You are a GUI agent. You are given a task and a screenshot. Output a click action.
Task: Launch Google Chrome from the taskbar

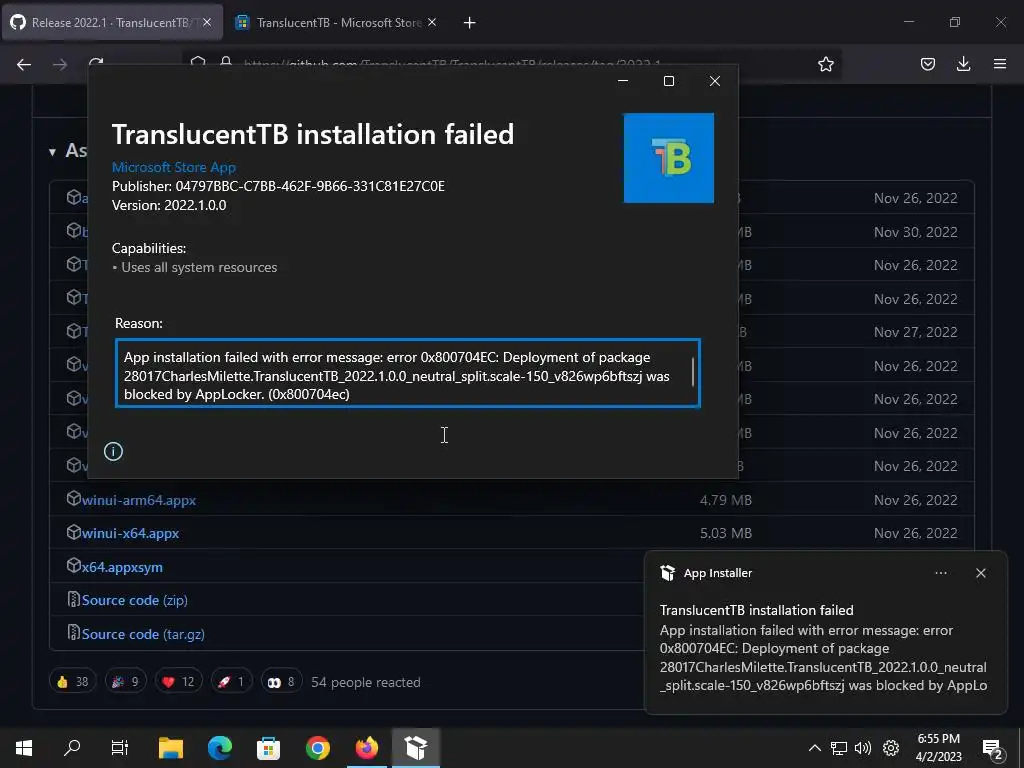(x=317, y=748)
